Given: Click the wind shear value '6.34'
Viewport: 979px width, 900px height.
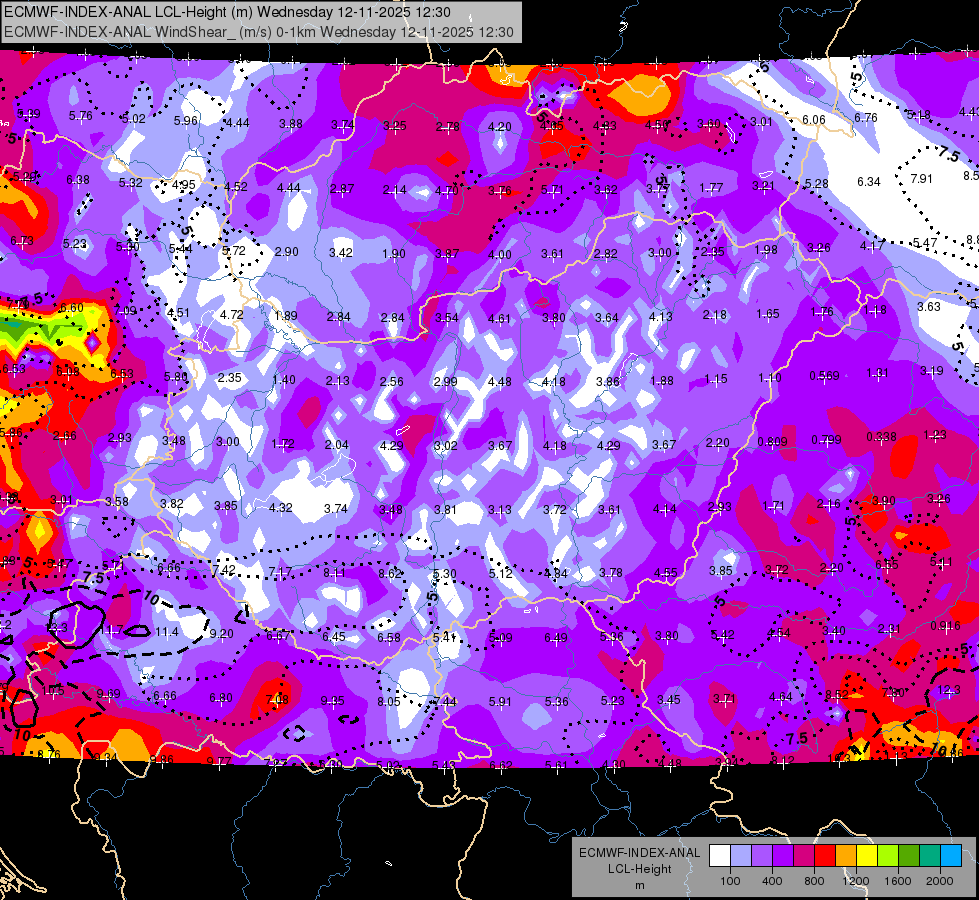Looking at the screenshot, I should (868, 182).
